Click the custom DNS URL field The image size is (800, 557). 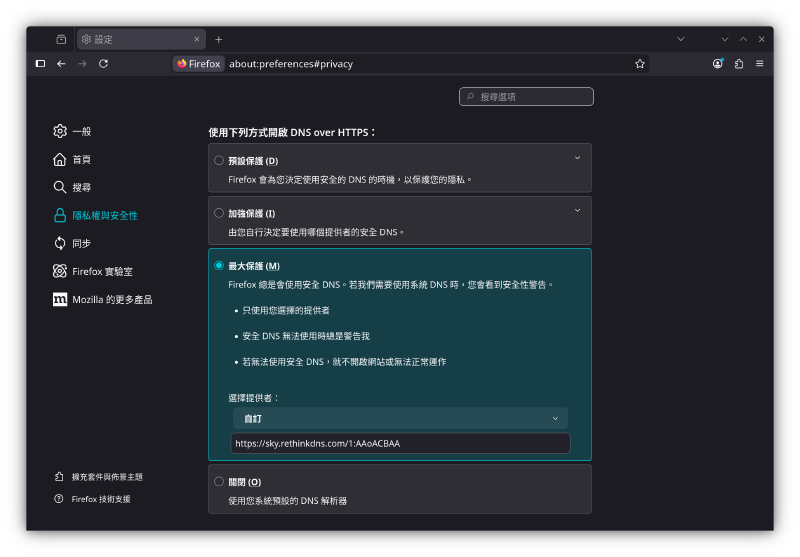pos(400,443)
